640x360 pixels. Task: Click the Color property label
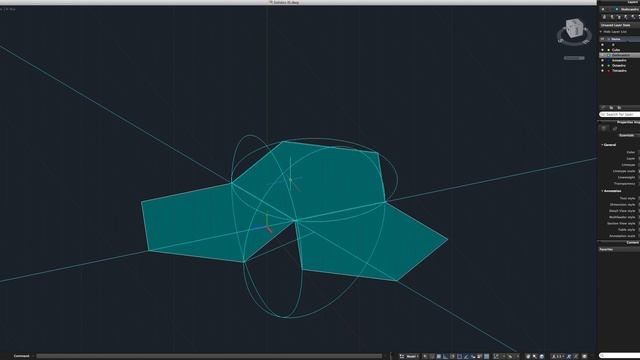631,152
